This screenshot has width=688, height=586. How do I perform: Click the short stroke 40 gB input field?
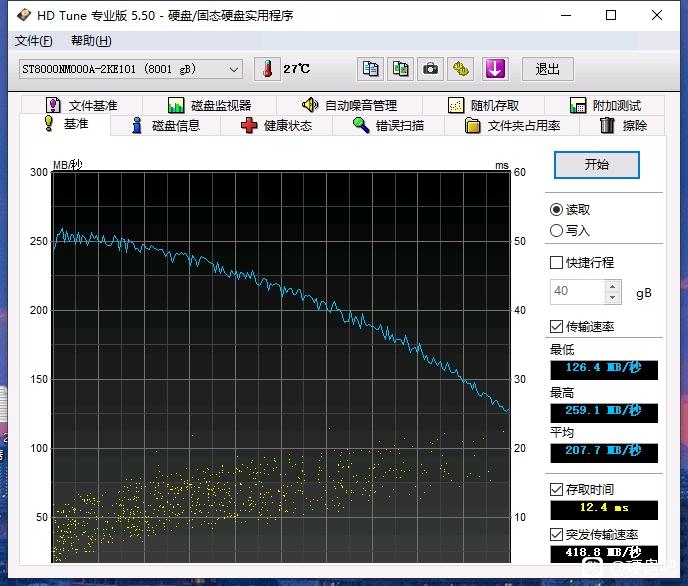[x=577, y=291]
